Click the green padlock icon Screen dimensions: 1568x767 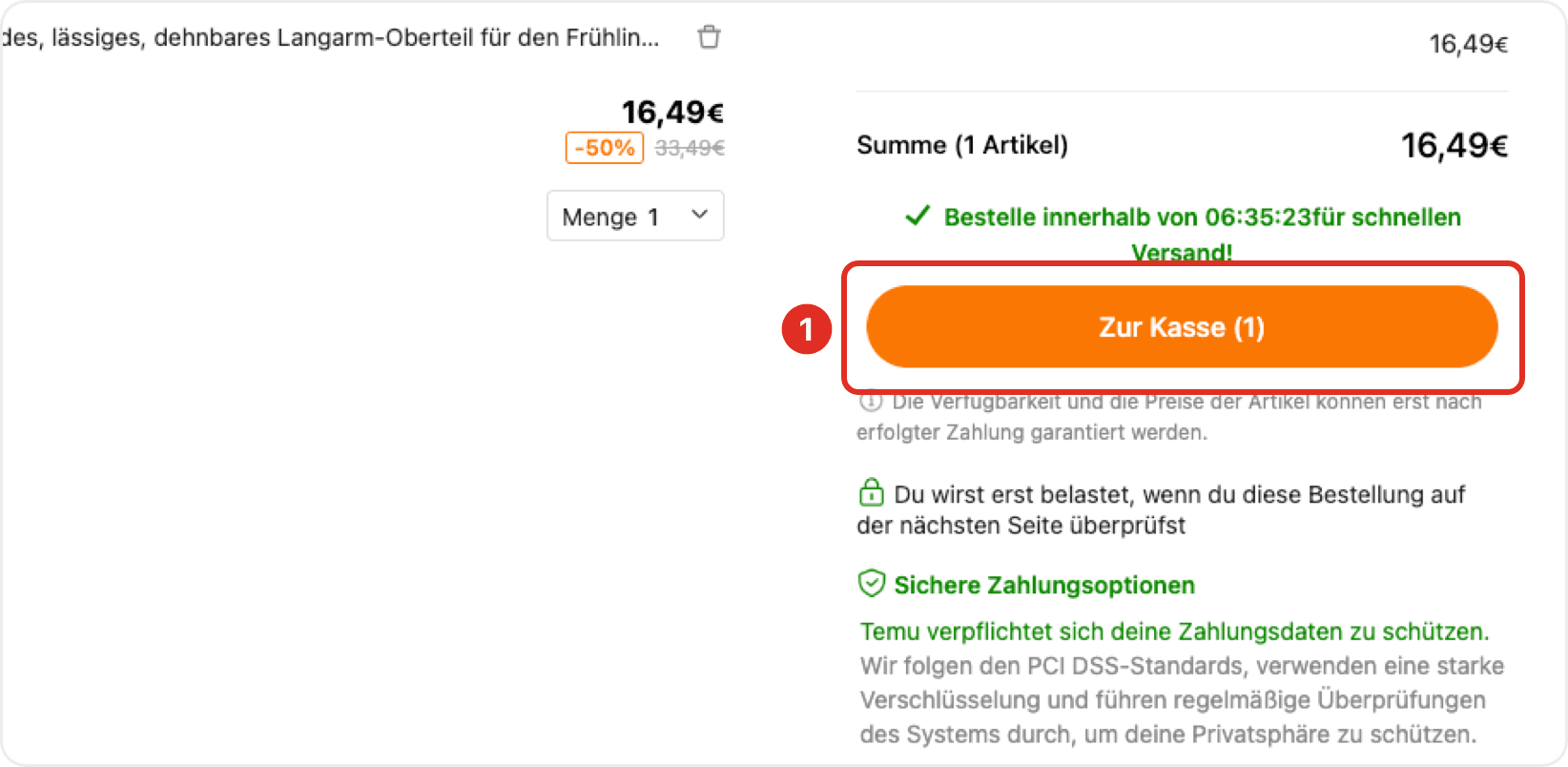pos(871,493)
